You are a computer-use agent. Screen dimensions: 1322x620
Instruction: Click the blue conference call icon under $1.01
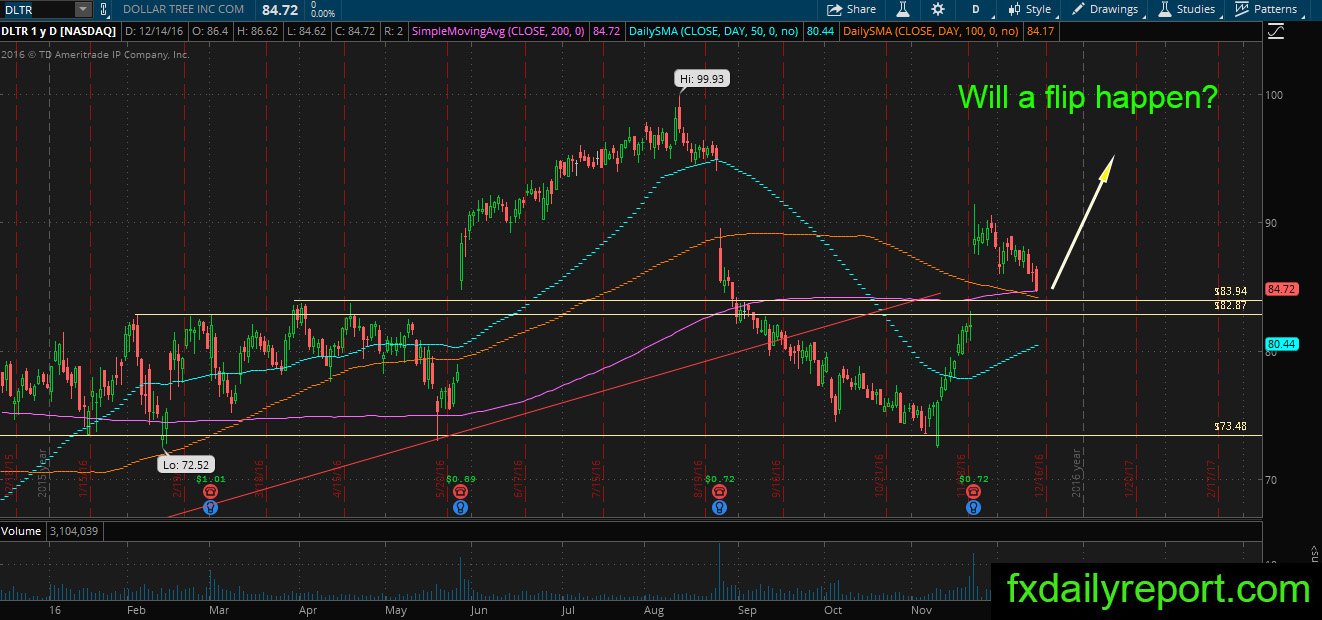click(x=210, y=507)
